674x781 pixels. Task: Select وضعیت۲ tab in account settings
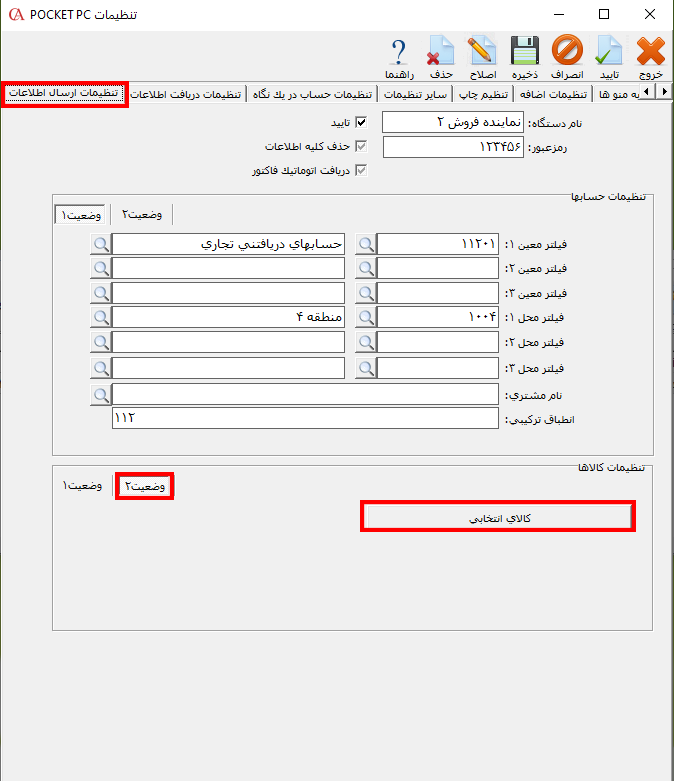[x=144, y=214]
